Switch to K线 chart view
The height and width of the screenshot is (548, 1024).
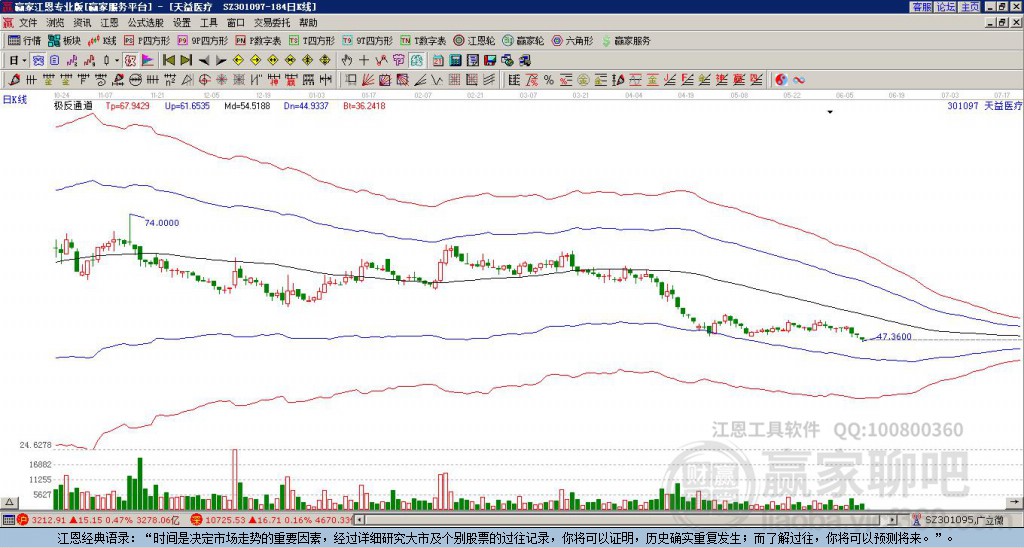(x=102, y=40)
